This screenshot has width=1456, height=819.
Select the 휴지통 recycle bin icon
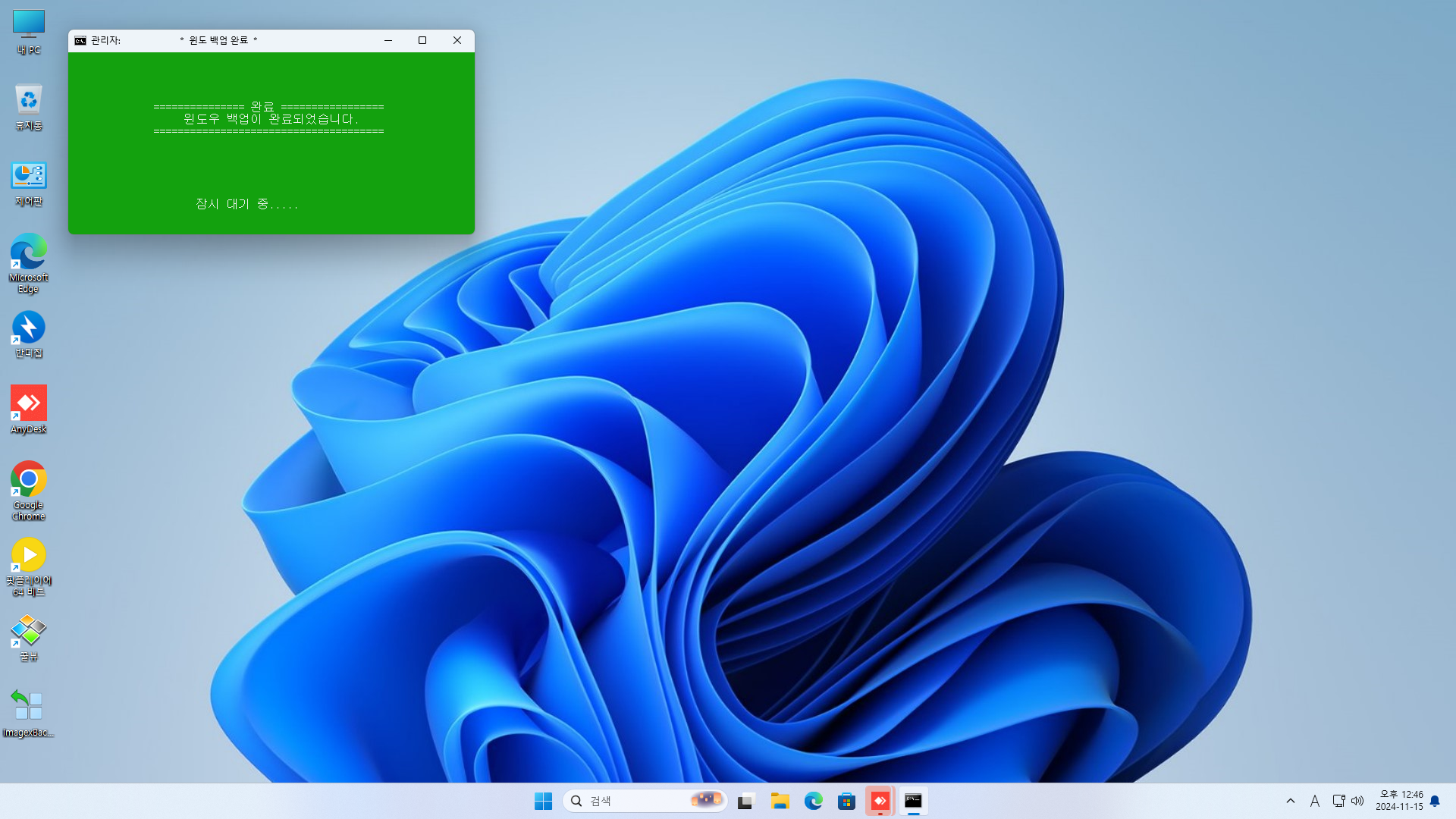tap(28, 107)
